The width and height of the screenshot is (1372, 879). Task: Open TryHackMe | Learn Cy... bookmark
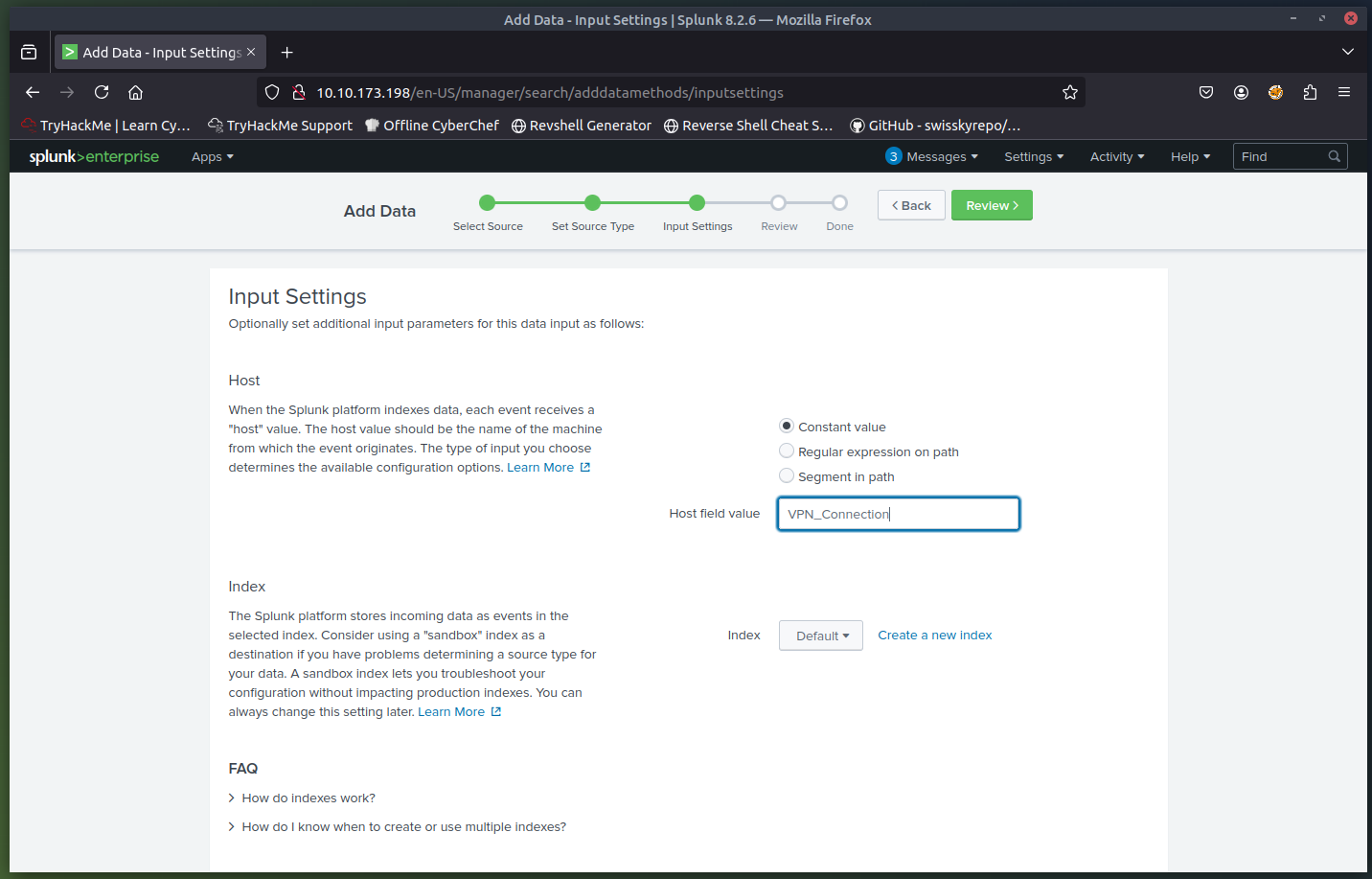pyautogui.click(x=105, y=126)
